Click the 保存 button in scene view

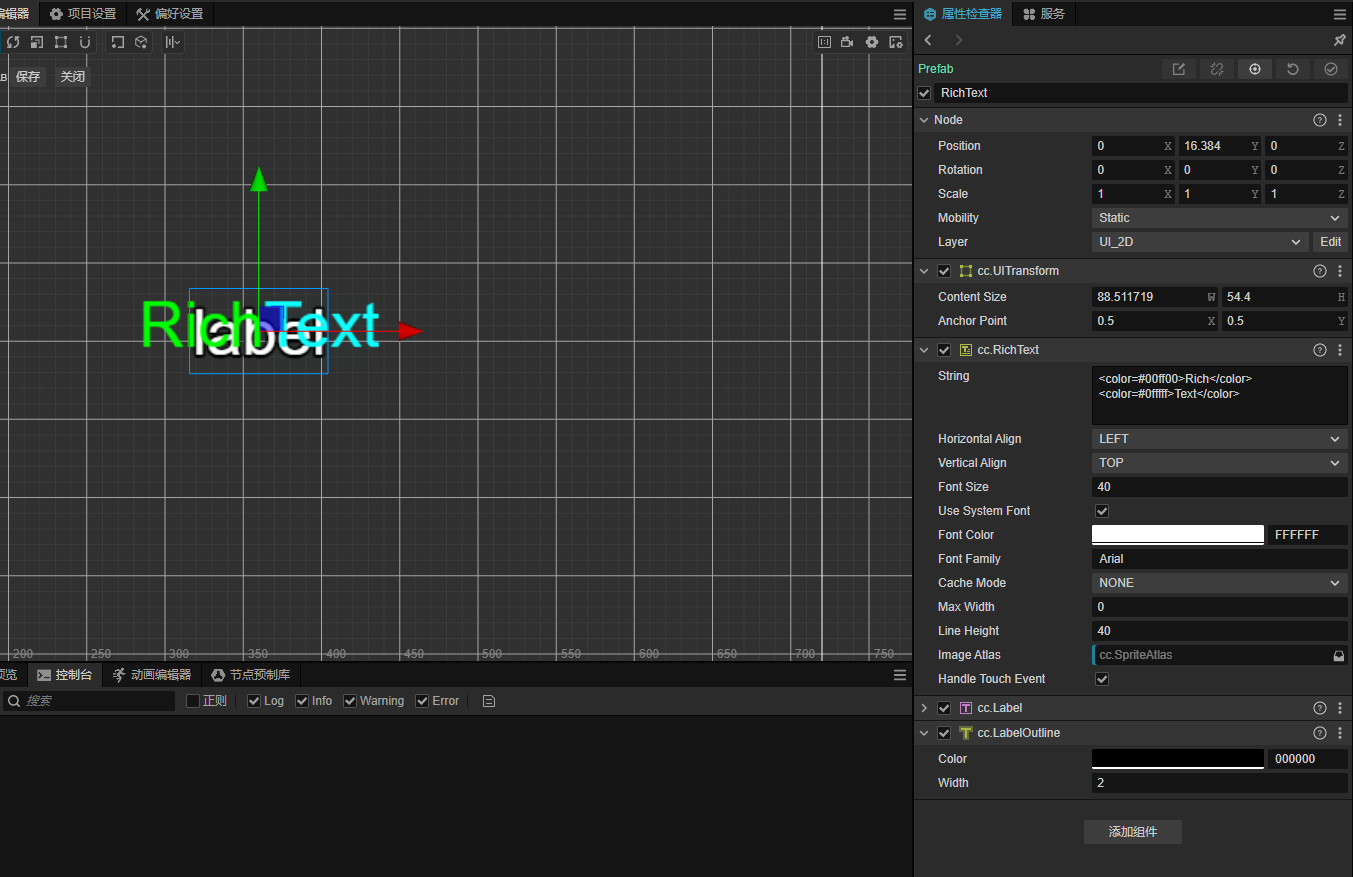pos(28,77)
